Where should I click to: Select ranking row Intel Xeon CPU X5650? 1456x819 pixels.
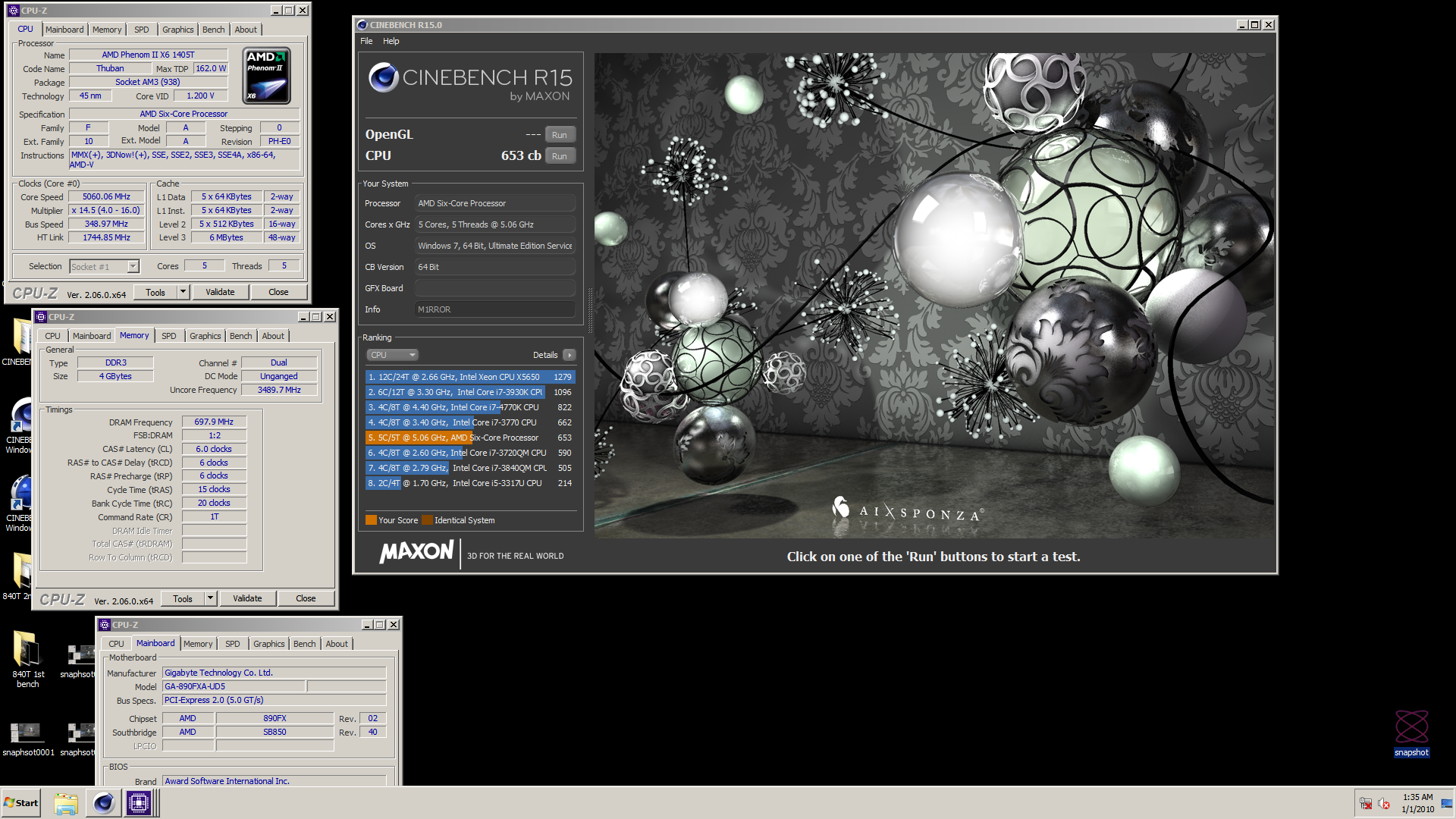click(x=470, y=377)
